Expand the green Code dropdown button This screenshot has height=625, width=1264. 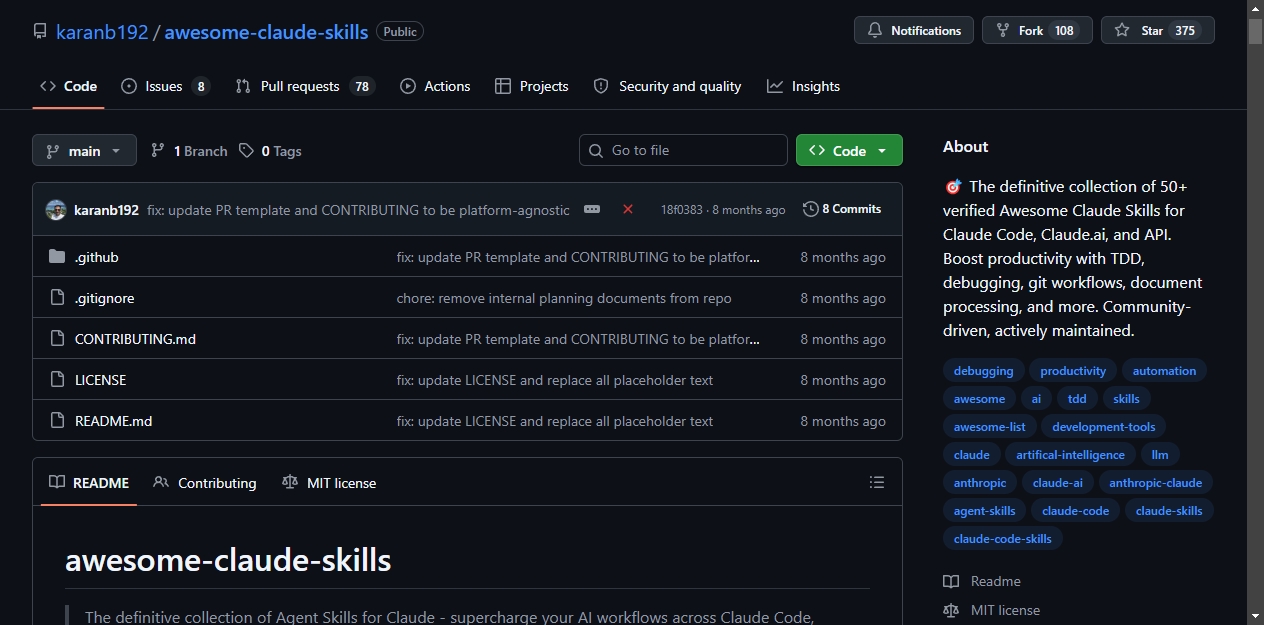(849, 150)
